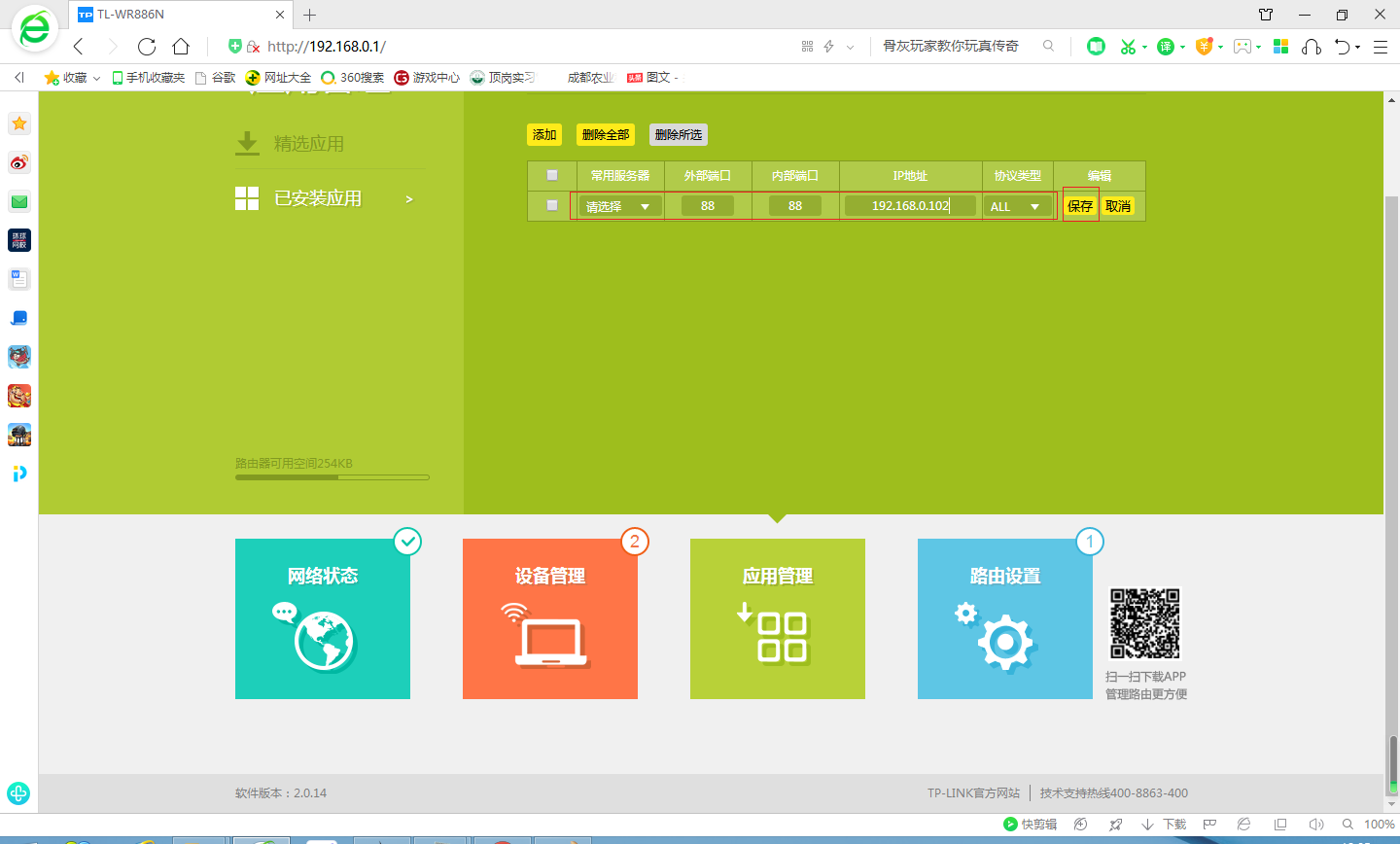Expand the address bar dropdown chevron
This screenshot has height=844, width=1400.
[x=851, y=46]
